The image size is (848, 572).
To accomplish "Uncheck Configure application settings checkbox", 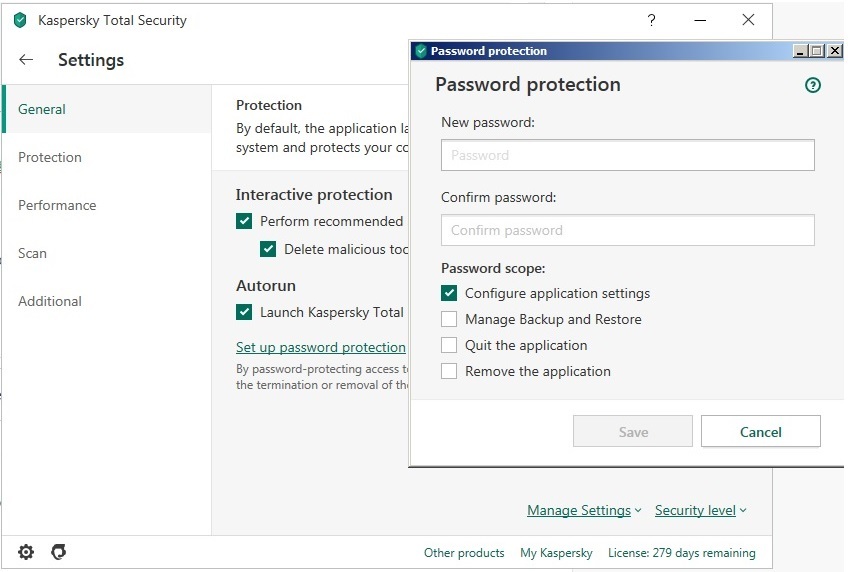I will [449, 293].
